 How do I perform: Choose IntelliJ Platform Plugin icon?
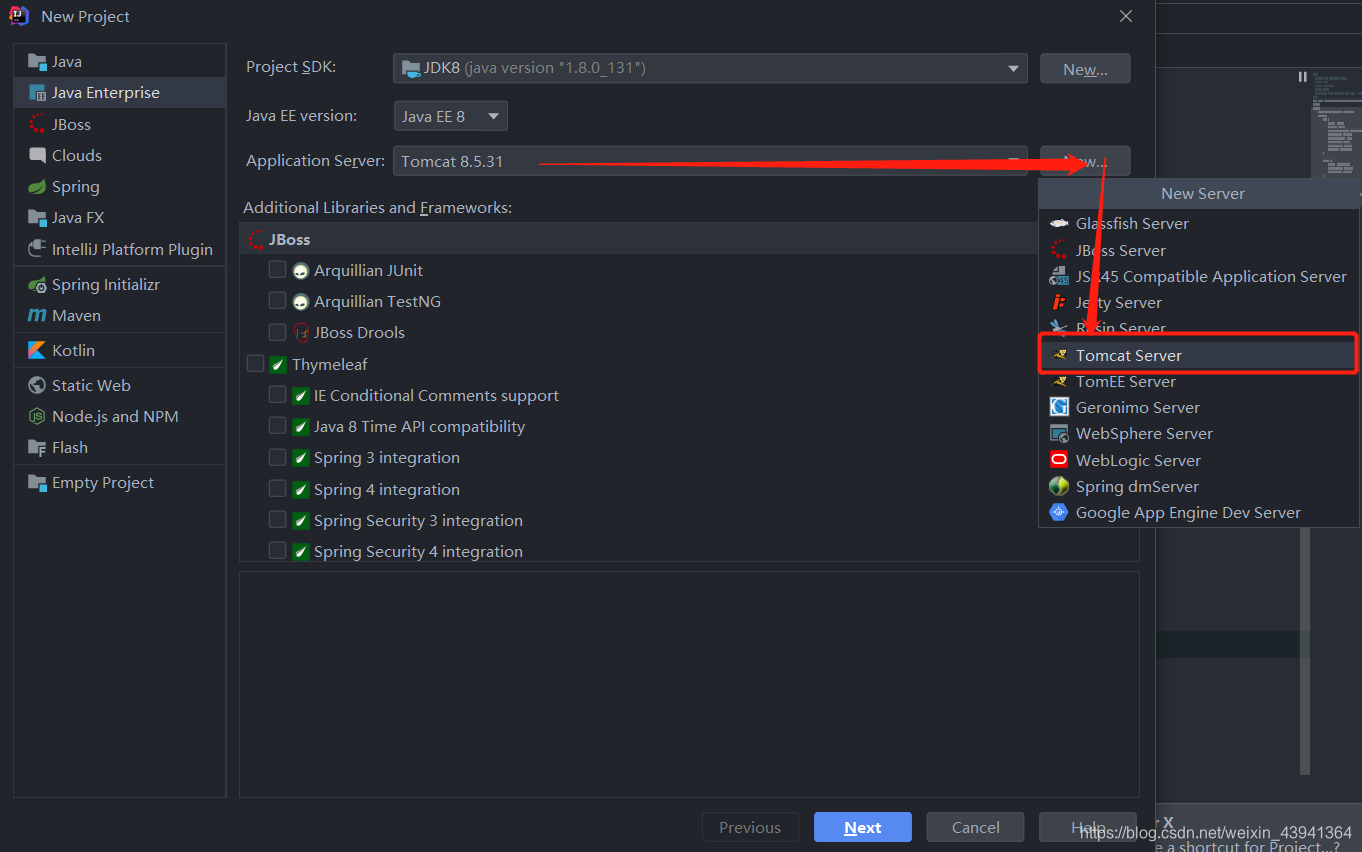coord(37,249)
